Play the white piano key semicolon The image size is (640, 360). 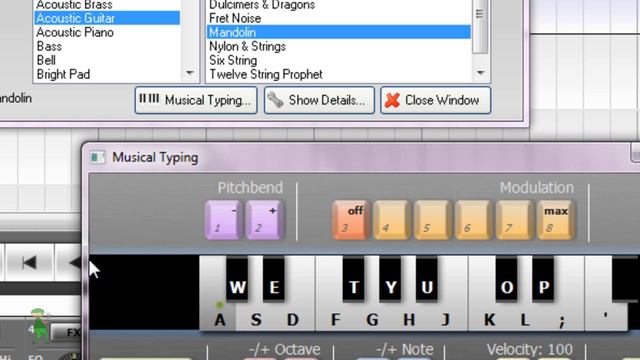tap(563, 319)
